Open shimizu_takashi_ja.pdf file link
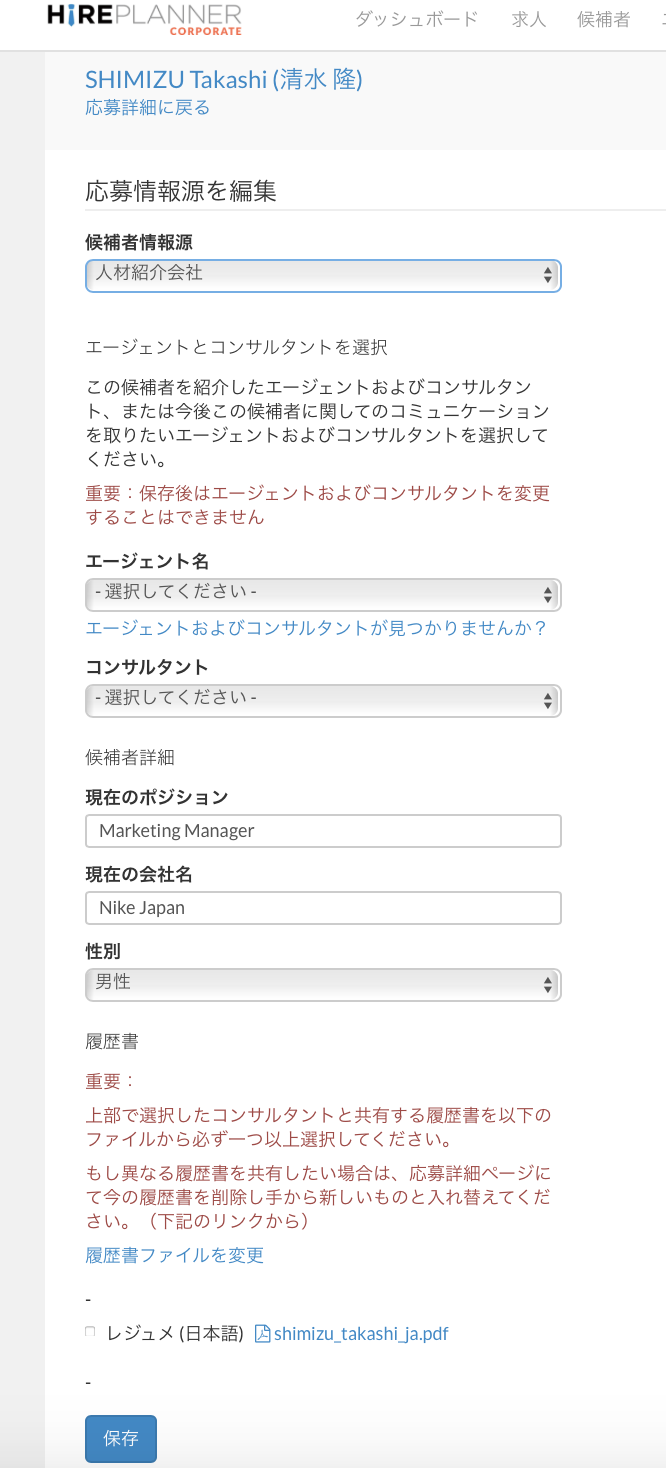The image size is (666, 1468). click(x=360, y=1333)
